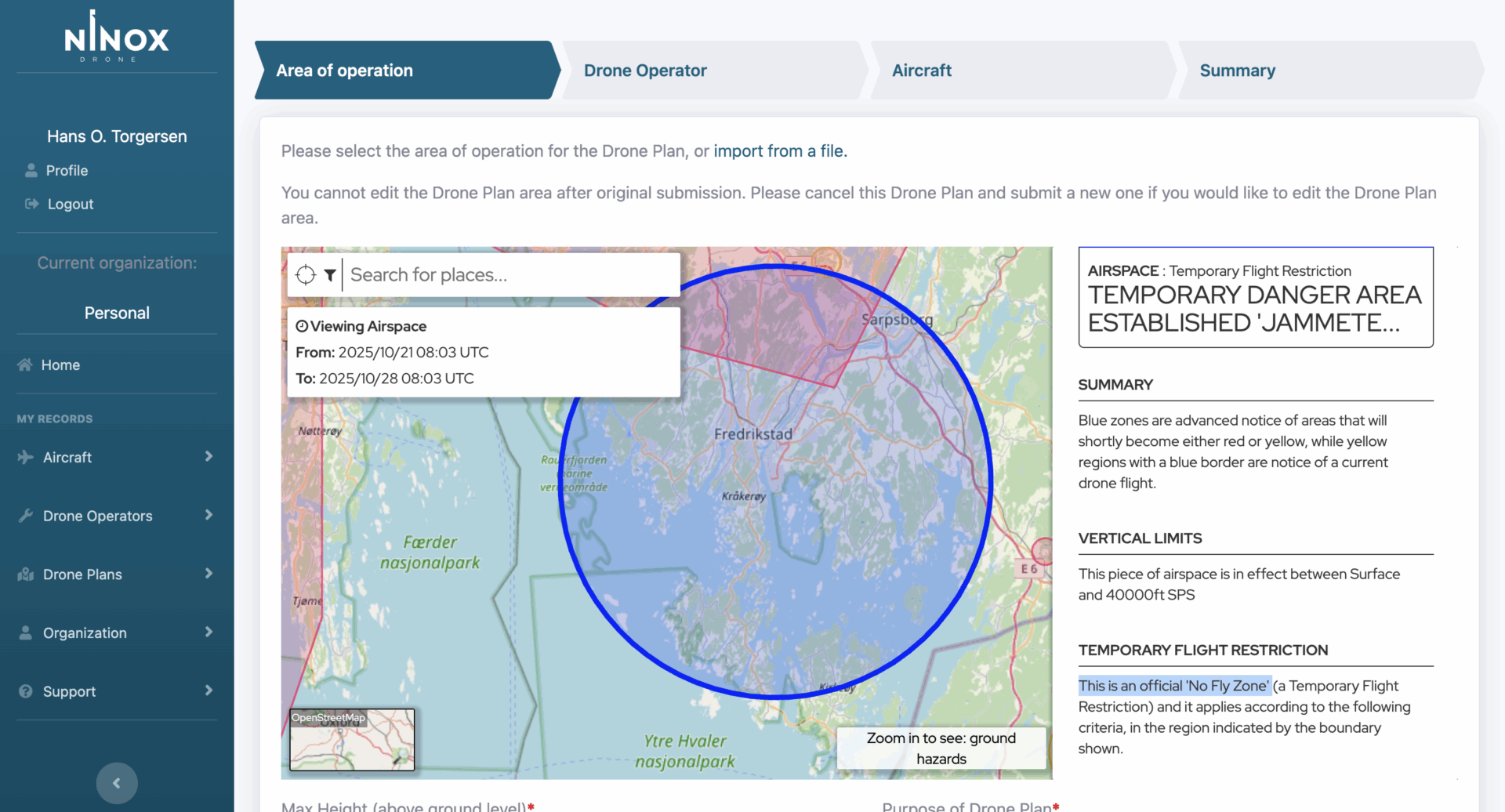Click the wrench icon beside Drone Operators
The image size is (1505, 812).
point(26,516)
